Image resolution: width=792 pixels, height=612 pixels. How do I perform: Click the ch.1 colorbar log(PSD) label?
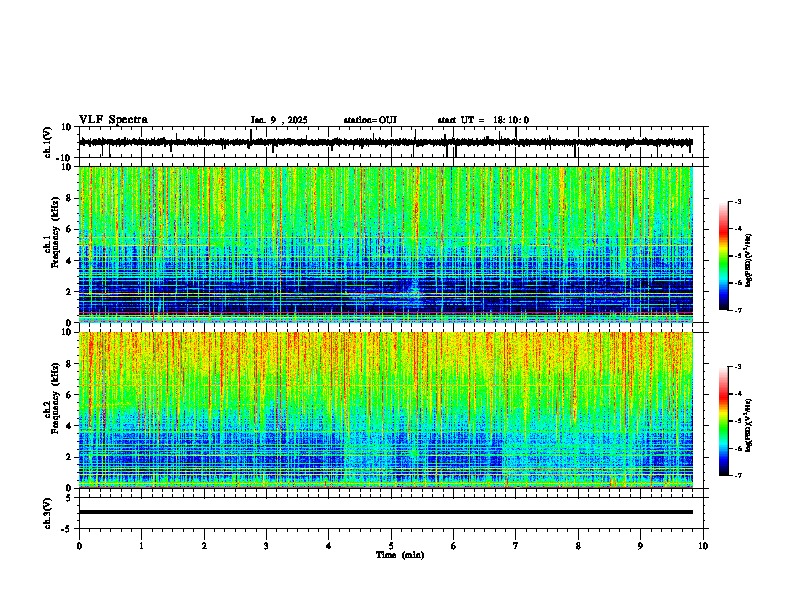click(749, 261)
